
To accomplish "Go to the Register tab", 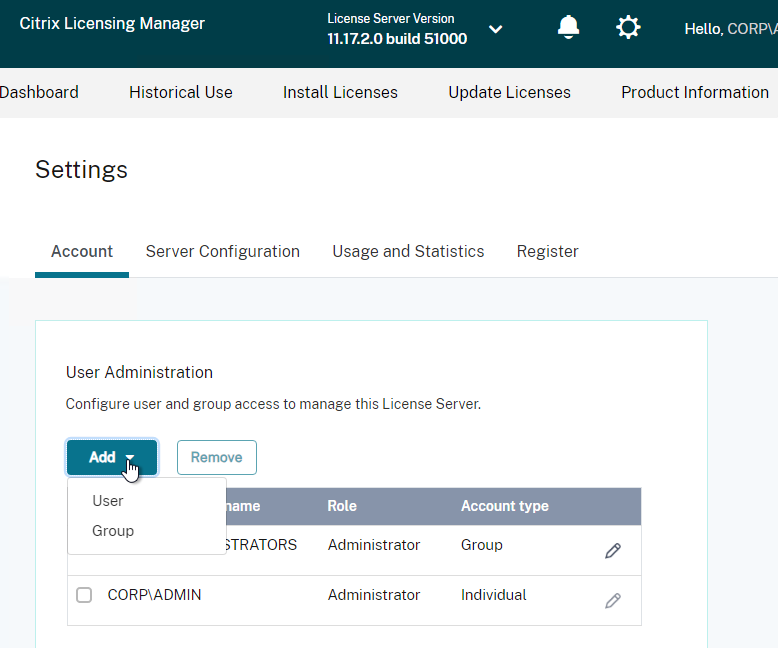I will pos(547,251).
